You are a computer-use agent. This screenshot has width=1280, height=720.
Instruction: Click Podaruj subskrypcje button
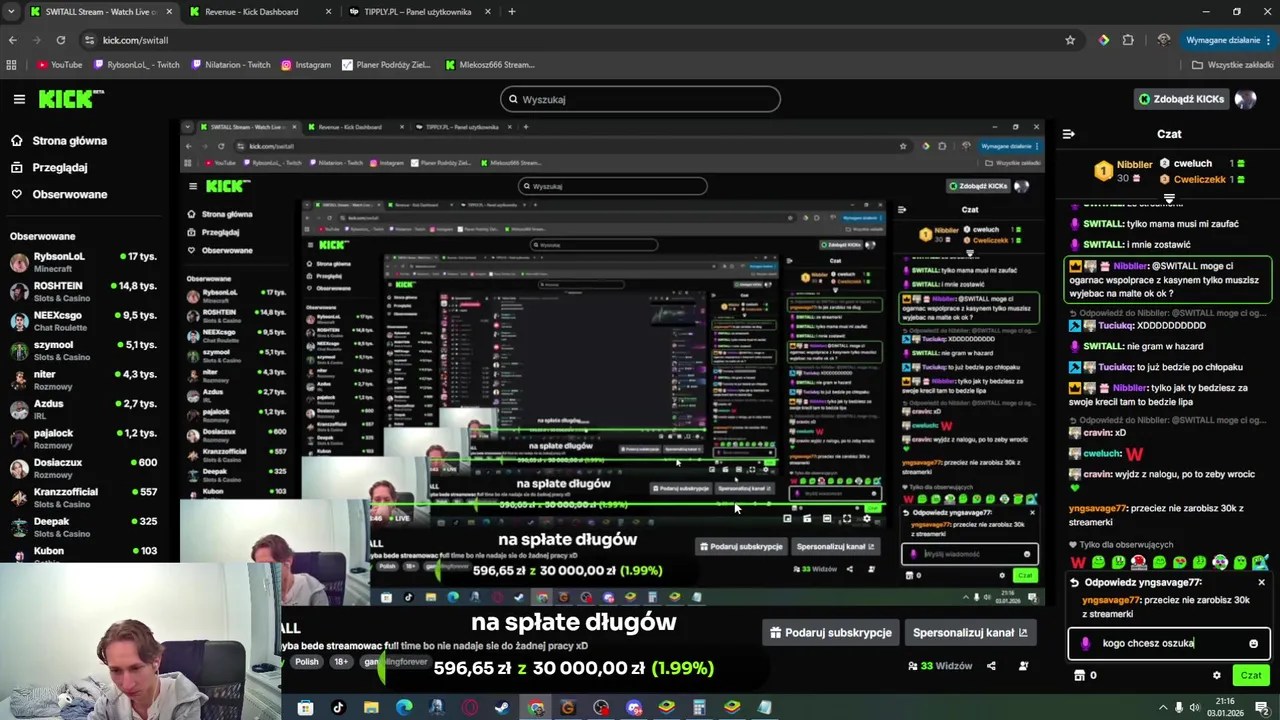click(831, 633)
